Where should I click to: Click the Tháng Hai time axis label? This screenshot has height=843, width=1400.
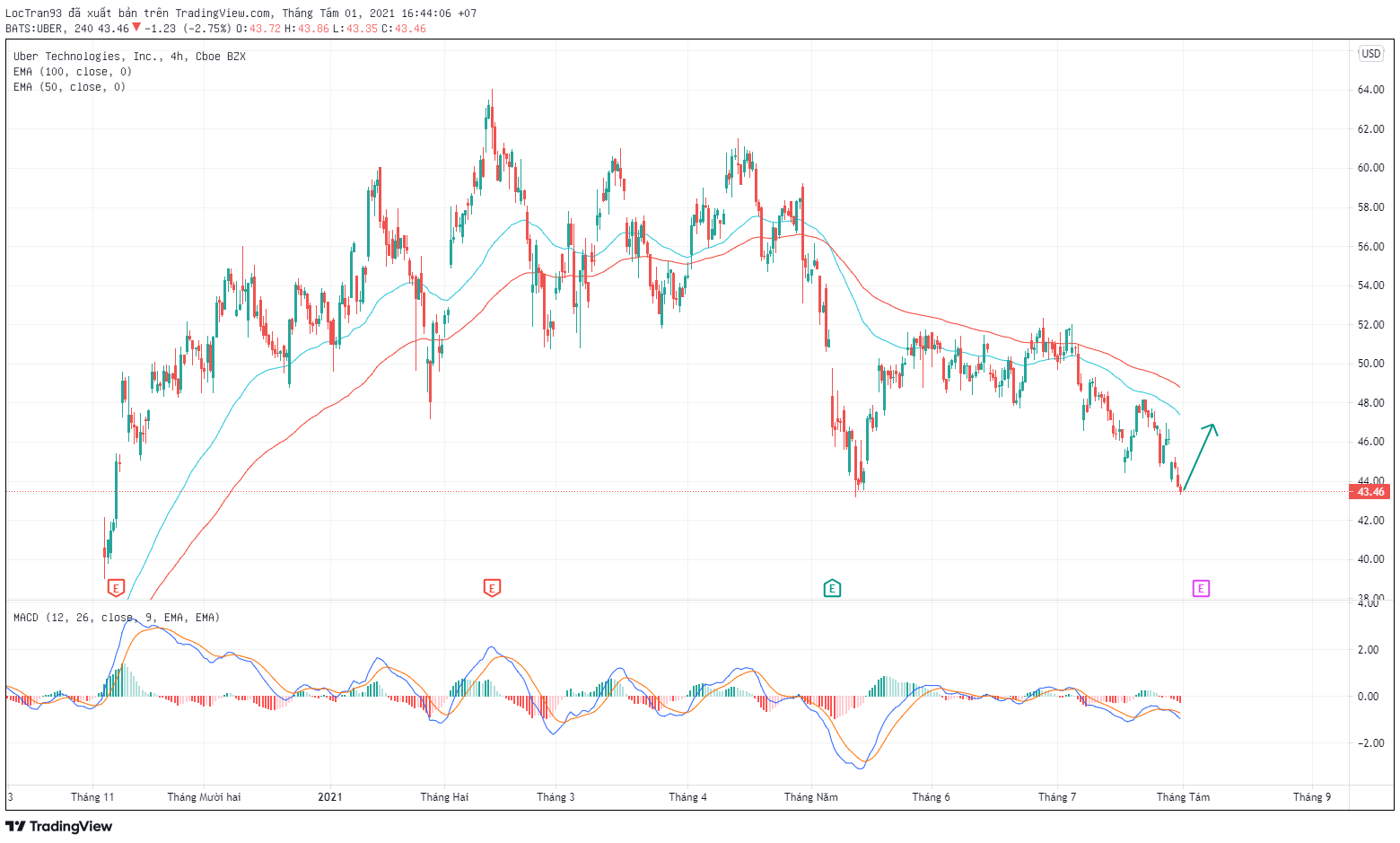point(444,797)
